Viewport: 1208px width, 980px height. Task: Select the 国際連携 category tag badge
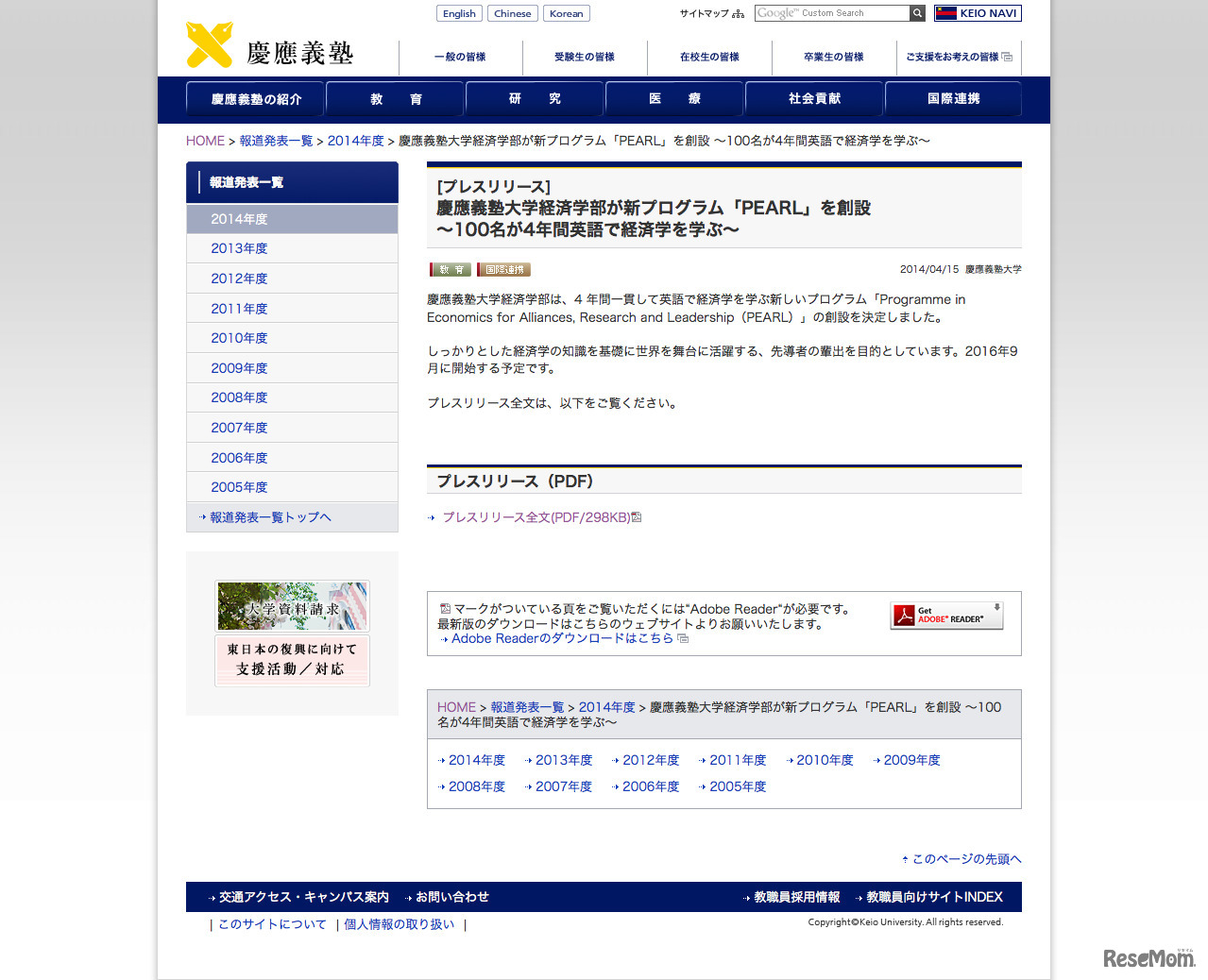(x=503, y=269)
